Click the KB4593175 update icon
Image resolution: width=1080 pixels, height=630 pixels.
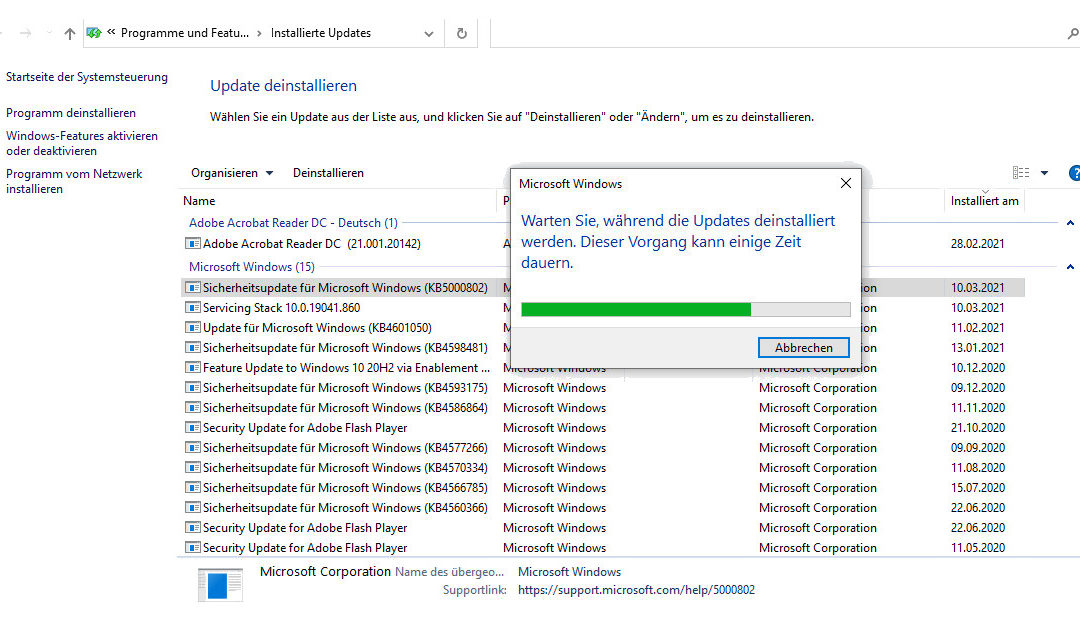pyautogui.click(x=193, y=388)
